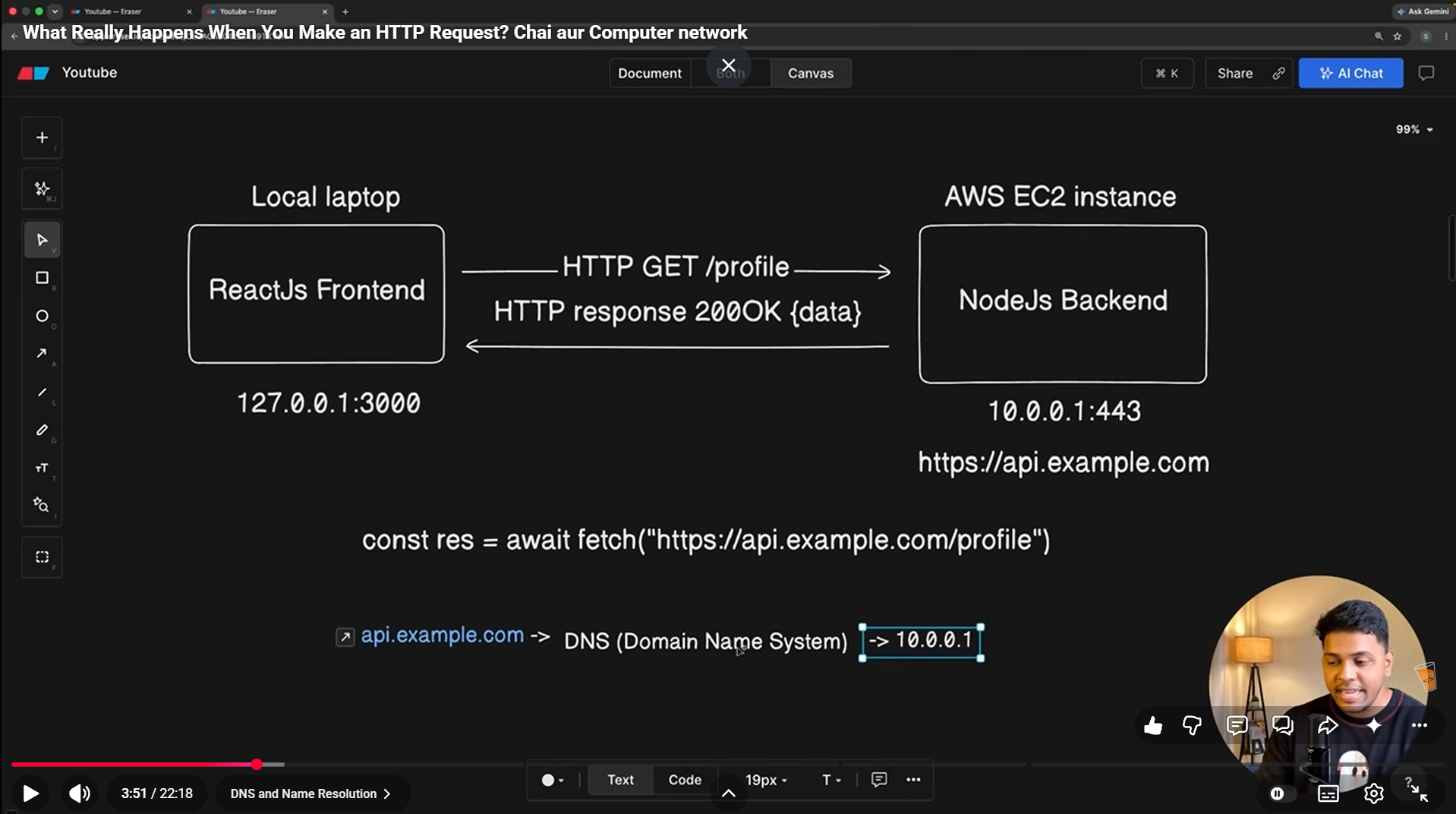Activate the frame selection tool

42,557
